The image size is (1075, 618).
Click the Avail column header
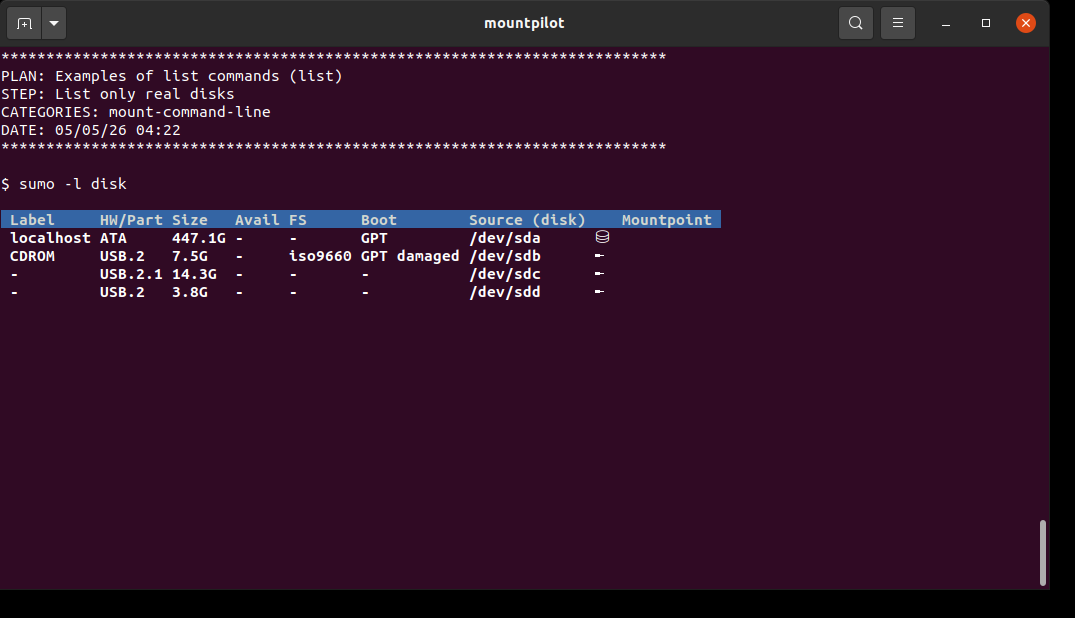coord(257,219)
